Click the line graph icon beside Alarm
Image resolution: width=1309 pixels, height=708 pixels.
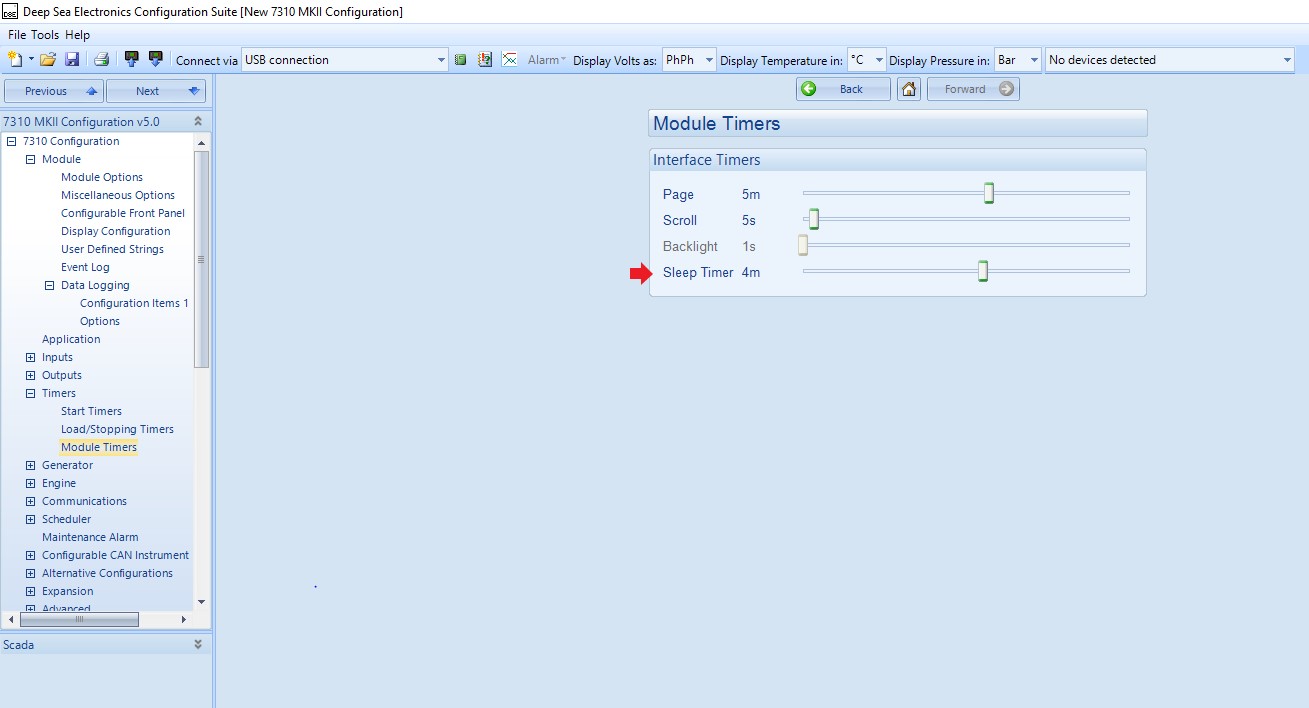[x=509, y=60]
